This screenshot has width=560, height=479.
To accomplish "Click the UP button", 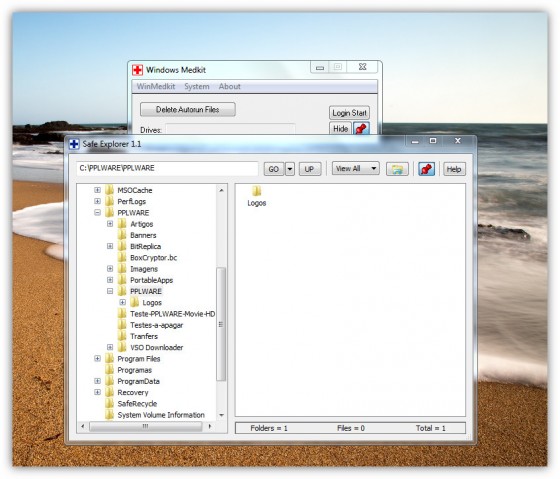I will [x=310, y=169].
